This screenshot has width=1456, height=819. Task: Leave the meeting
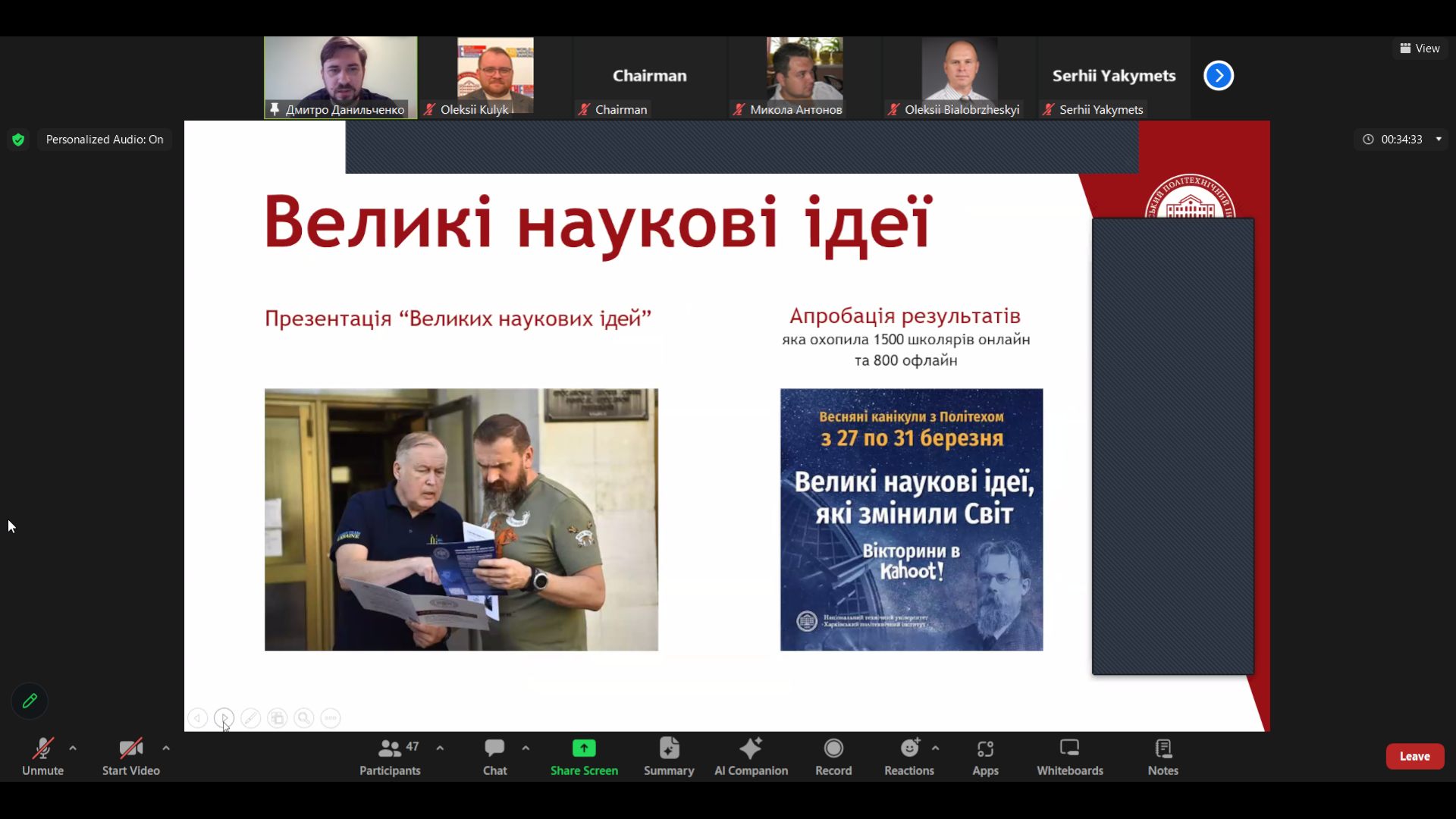tap(1414, 756)
